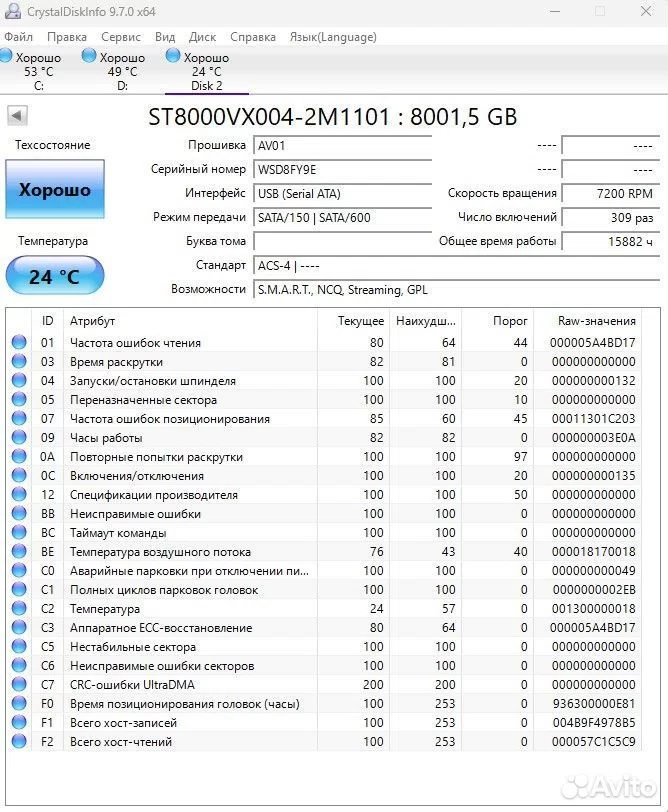Click status icon for Таймаут команды
This screenshot has height=812, width=668.
tap(19, 532)
